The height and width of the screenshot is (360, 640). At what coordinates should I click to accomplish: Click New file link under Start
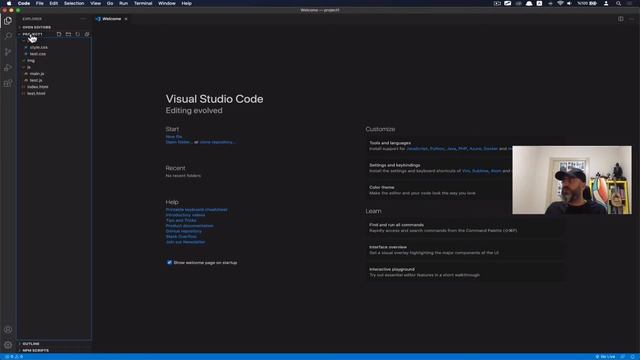tap(174, 137)
